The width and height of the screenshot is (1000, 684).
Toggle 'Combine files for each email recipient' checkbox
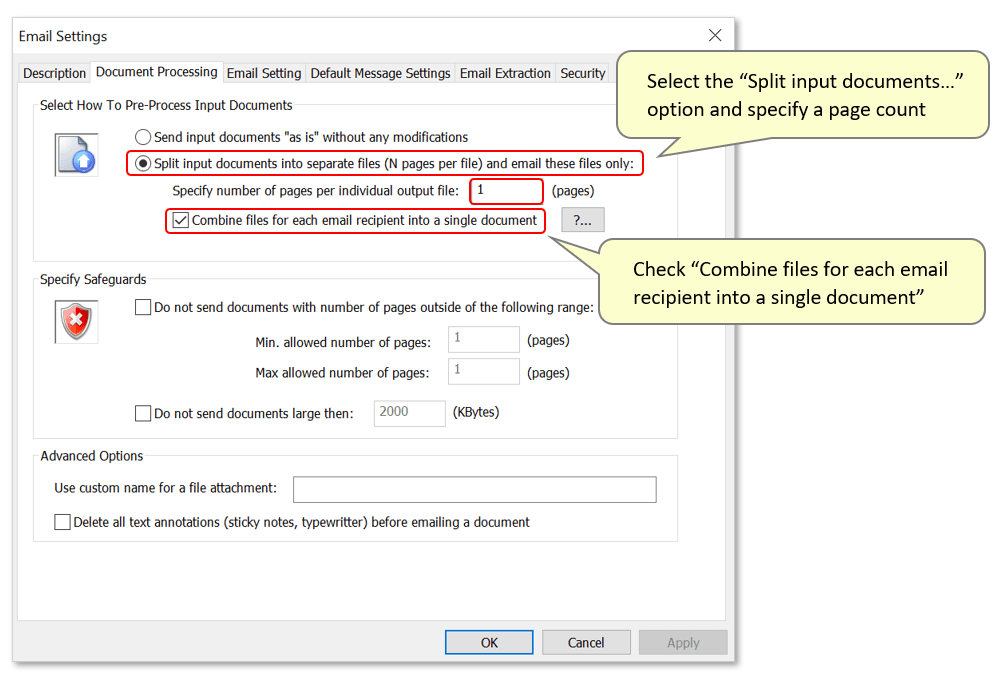tap(181, 220)
